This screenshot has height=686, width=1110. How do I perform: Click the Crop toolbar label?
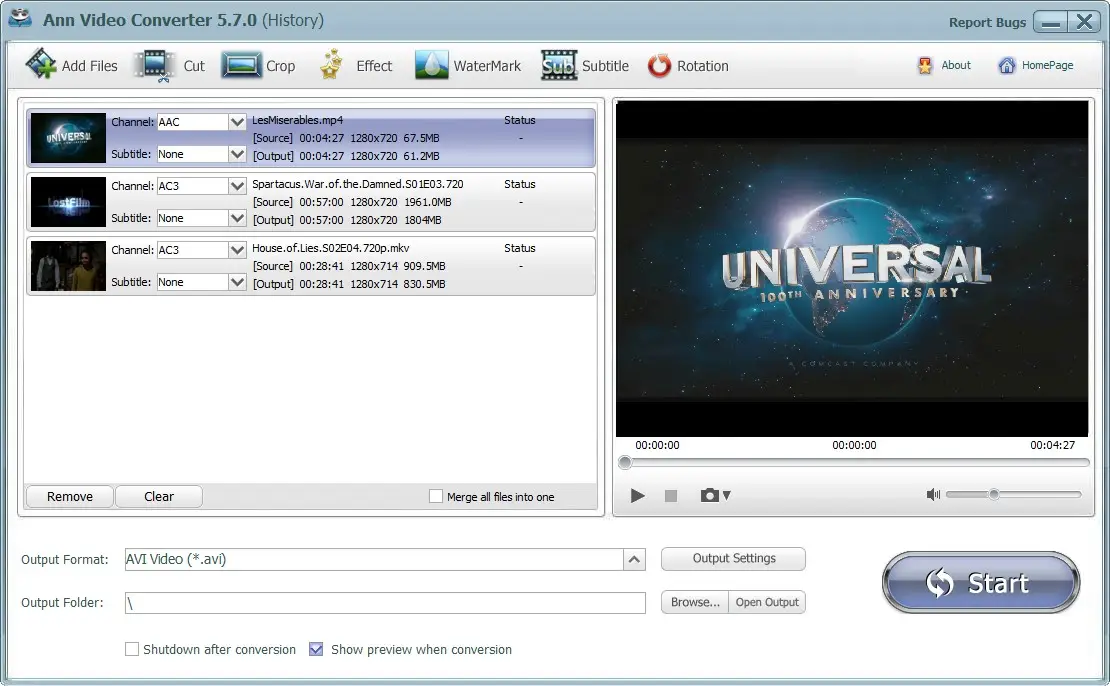coord(280,66)
